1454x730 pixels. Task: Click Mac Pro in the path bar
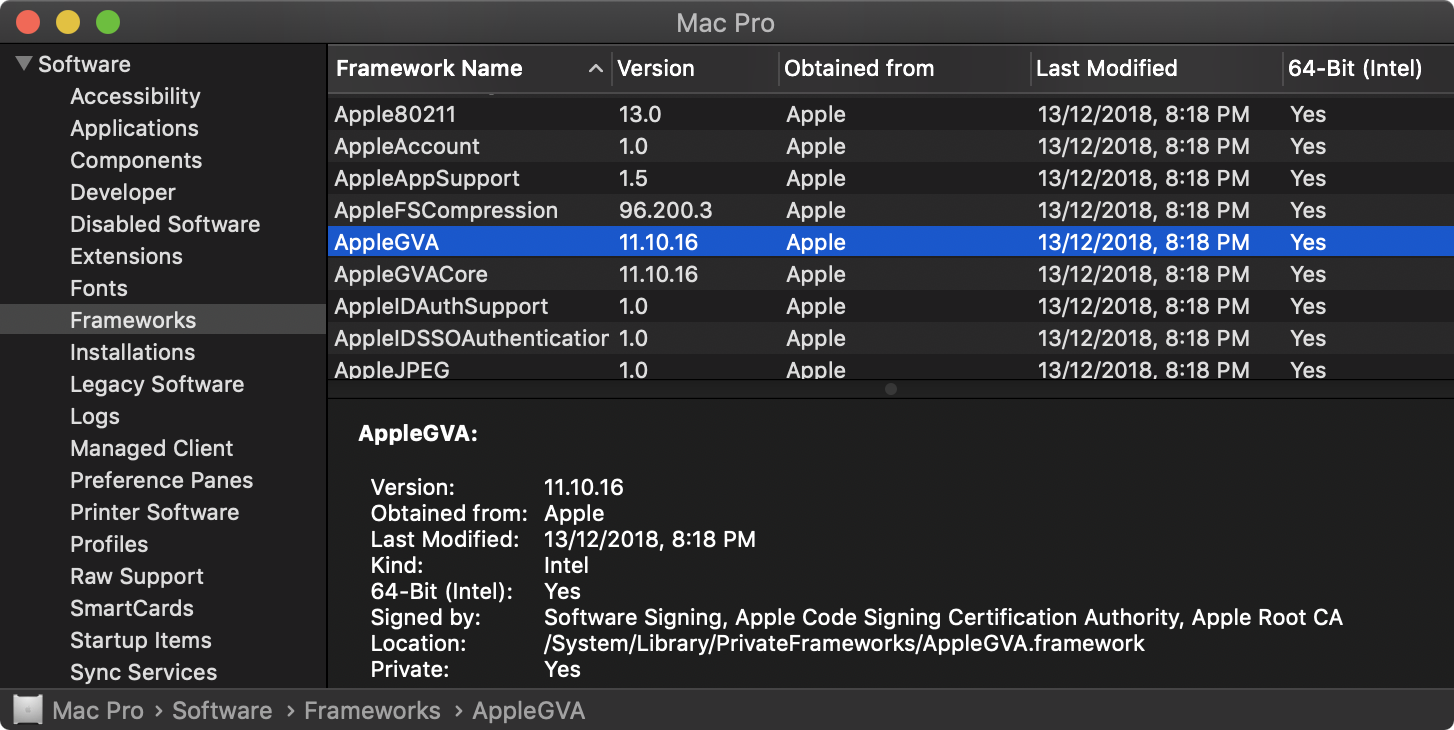point(98,710)
